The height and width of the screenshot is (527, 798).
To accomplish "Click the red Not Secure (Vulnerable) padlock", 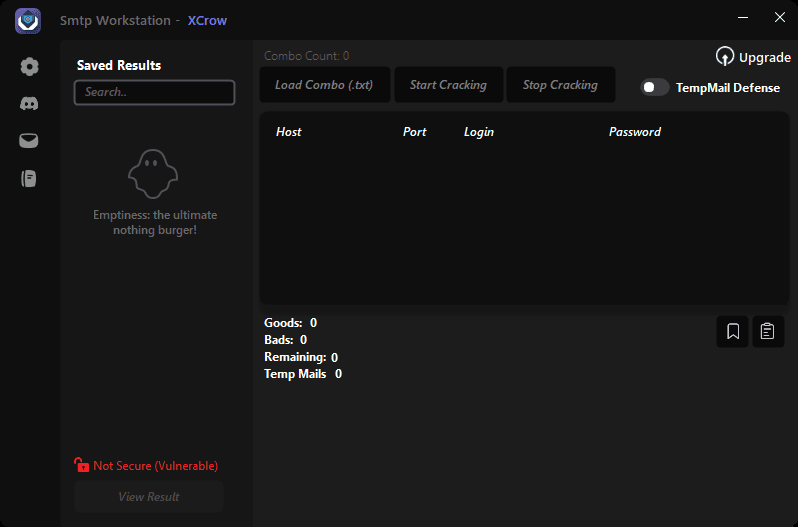I will 82,465.
